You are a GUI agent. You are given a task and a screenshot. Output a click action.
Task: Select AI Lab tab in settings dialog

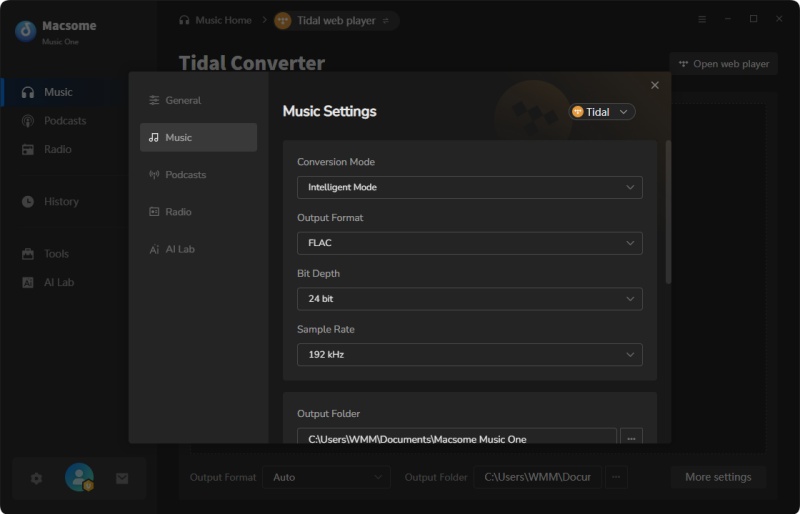[198, 249]
